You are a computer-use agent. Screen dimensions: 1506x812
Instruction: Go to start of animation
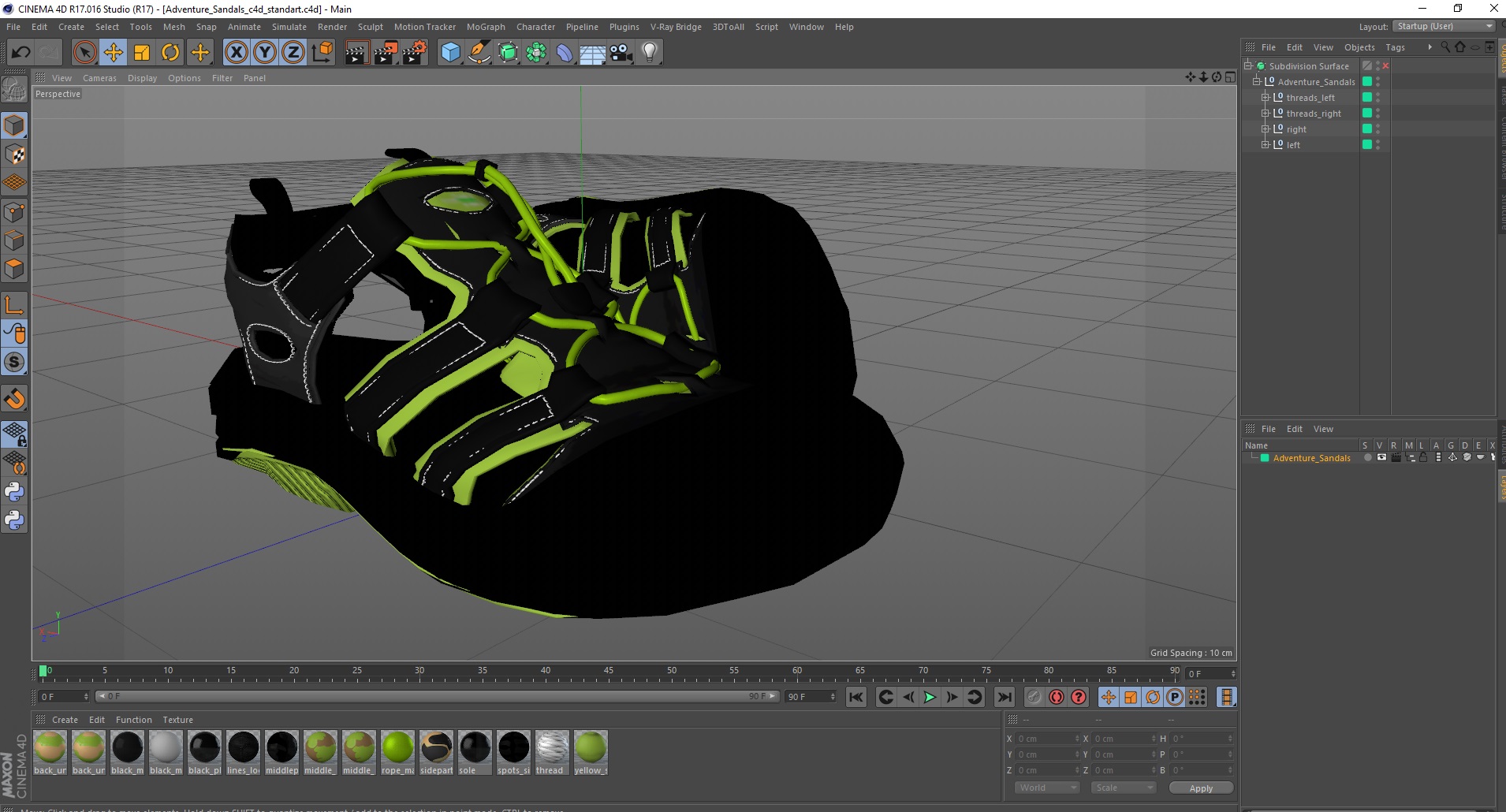tap(856, 697)
